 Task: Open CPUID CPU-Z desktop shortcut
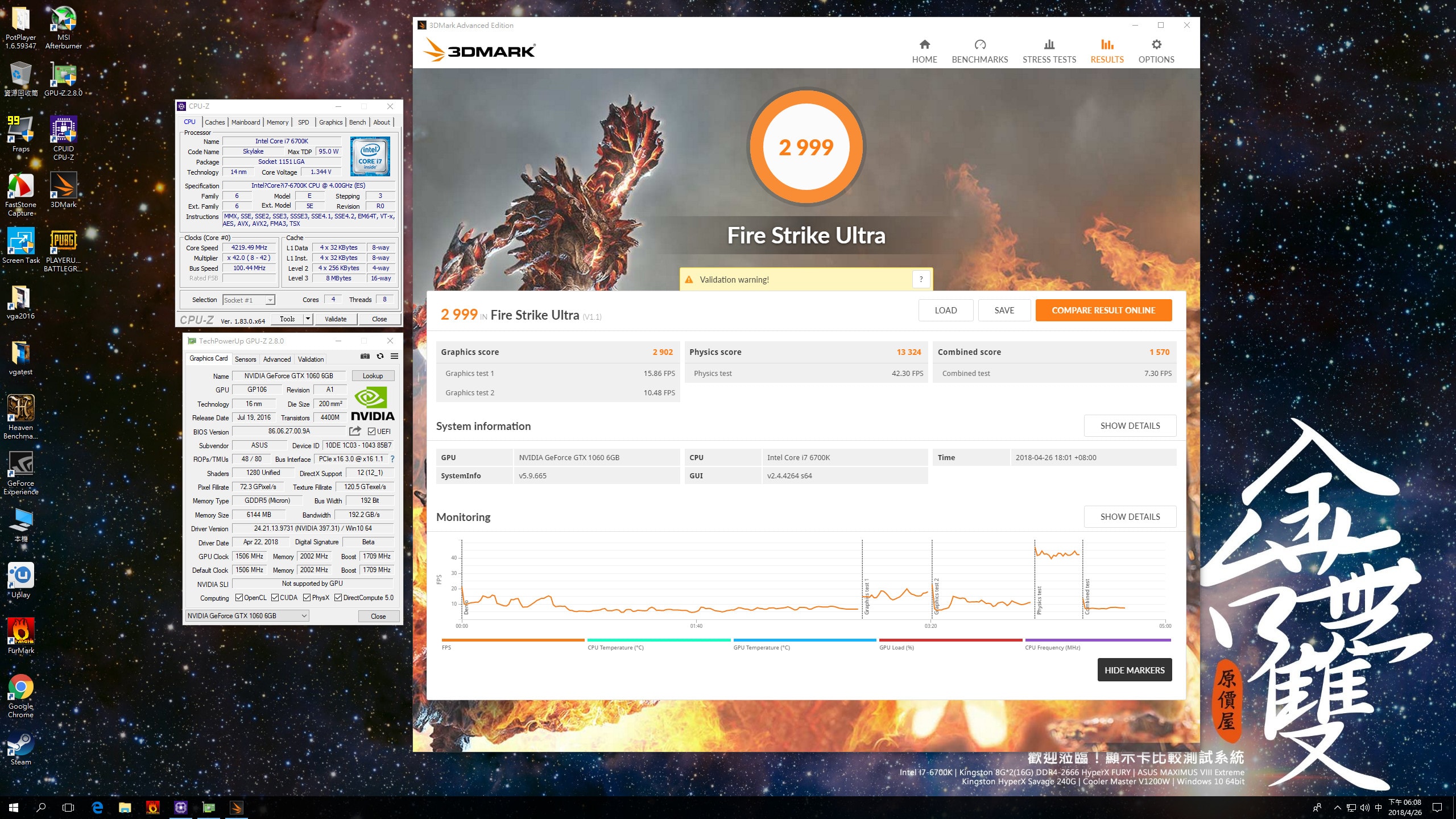click(64, 138)
